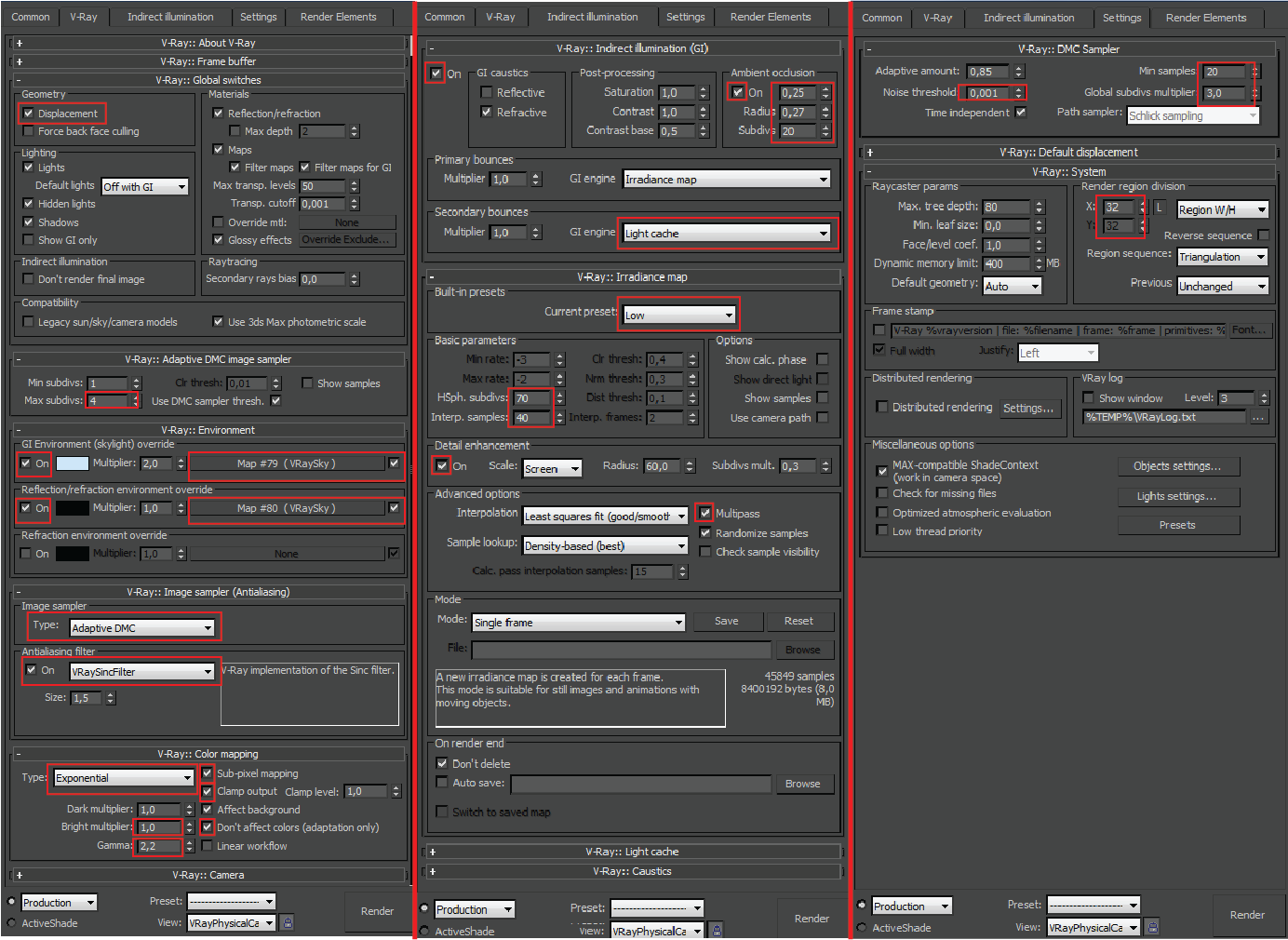The image size is (1288, 940).
Task: Click Save button for irradiance map
Action: [727, 621]
